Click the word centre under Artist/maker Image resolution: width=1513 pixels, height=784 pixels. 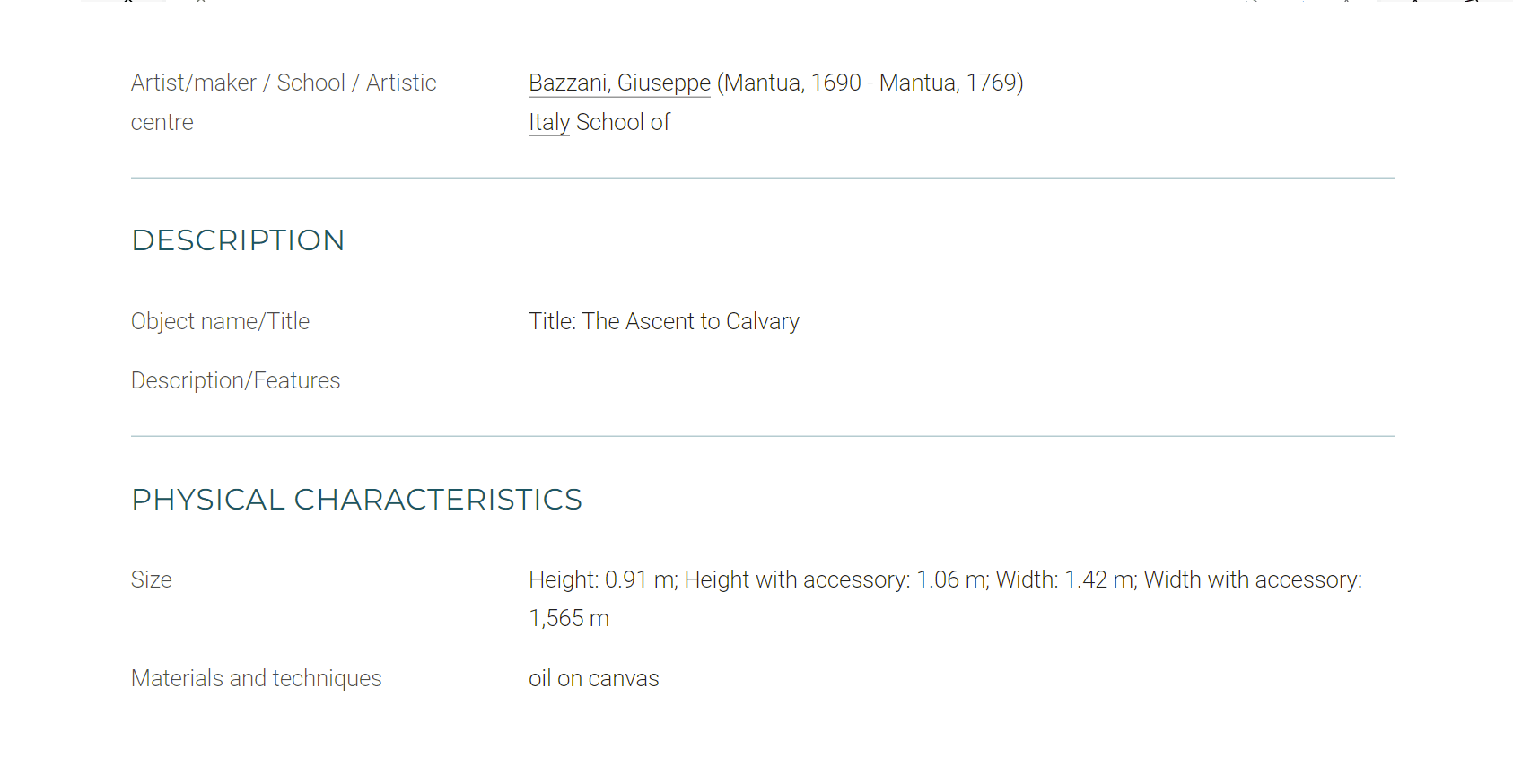pos(162,122)
